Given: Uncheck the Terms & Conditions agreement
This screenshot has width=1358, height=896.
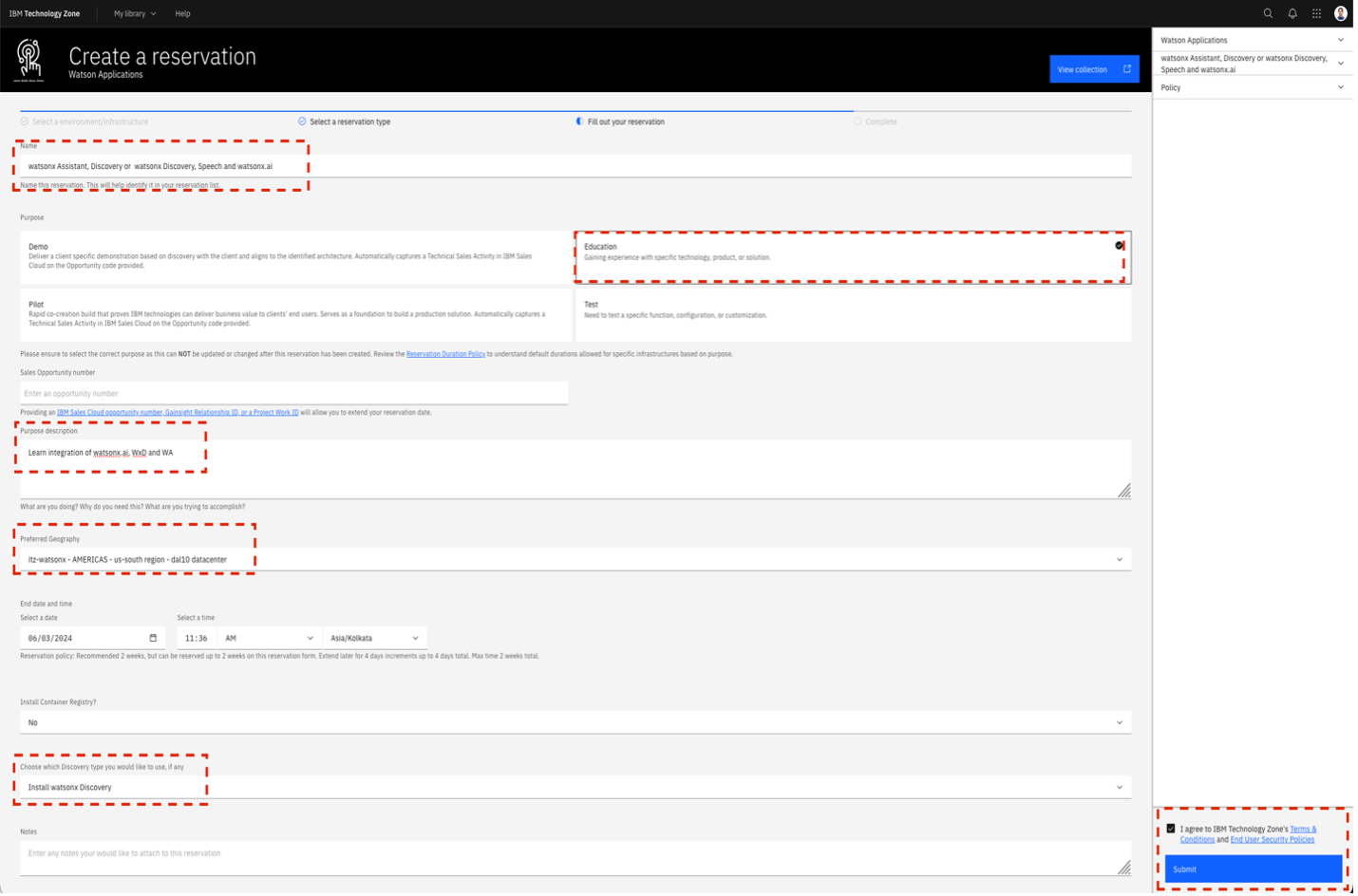Looking at the screenshot, I should pos(1171,828).
